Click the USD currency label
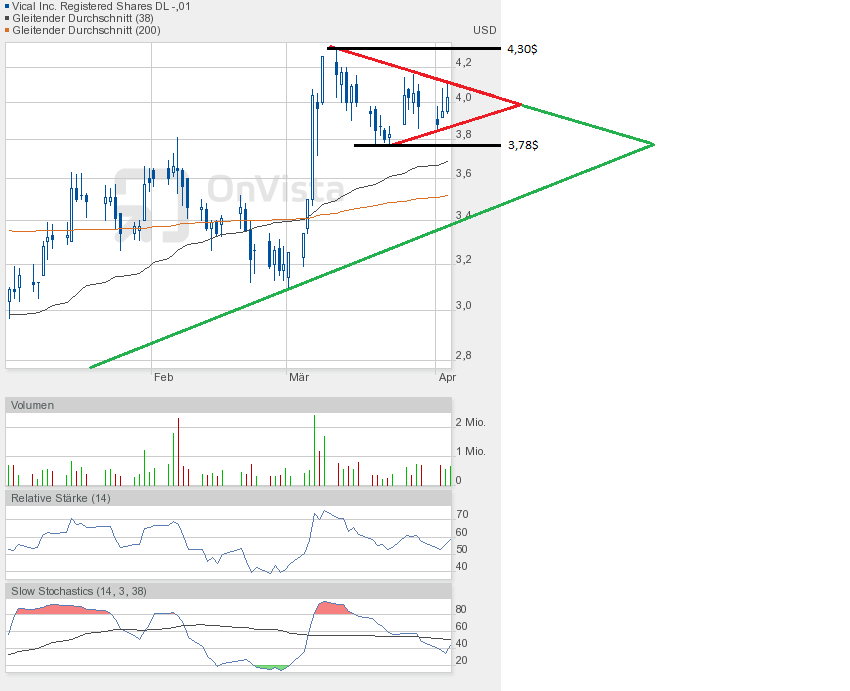This screenshot has width=850, height=691. tap(485, 30)
